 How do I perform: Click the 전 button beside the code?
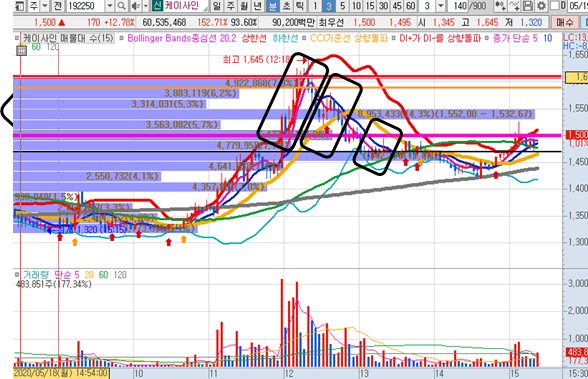(x=57, y=6)
